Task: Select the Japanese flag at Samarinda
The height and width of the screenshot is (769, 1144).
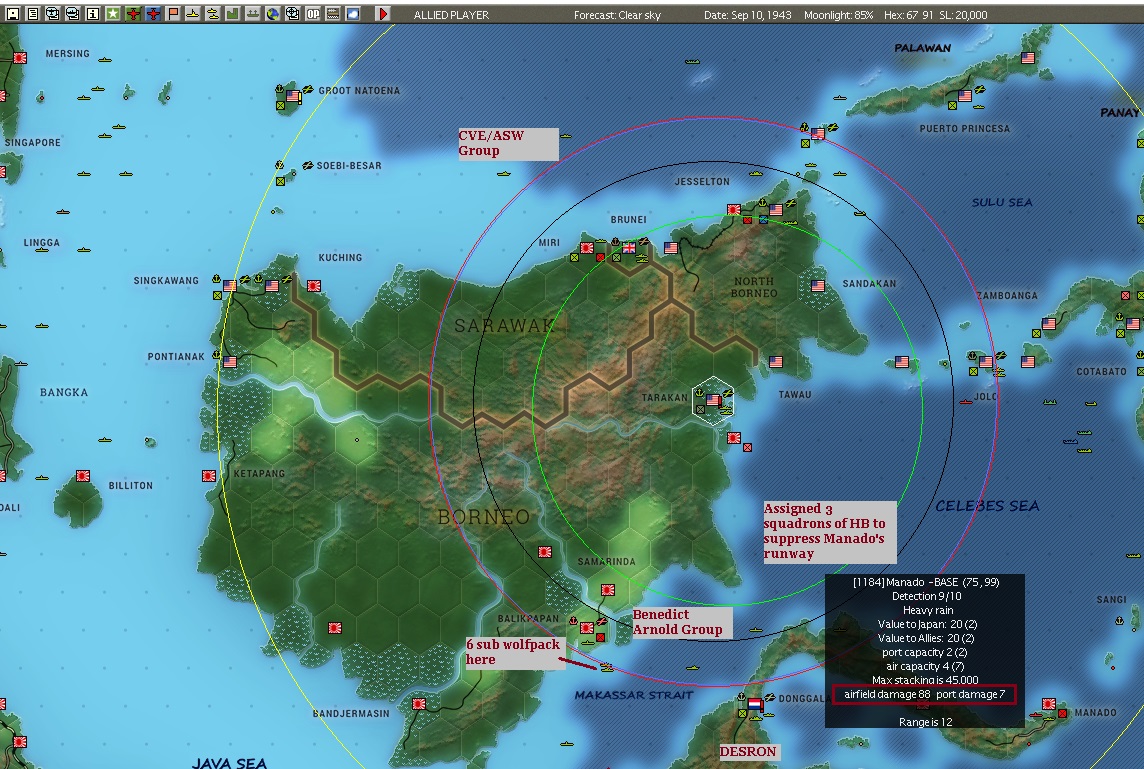Action: click(607, 590)
